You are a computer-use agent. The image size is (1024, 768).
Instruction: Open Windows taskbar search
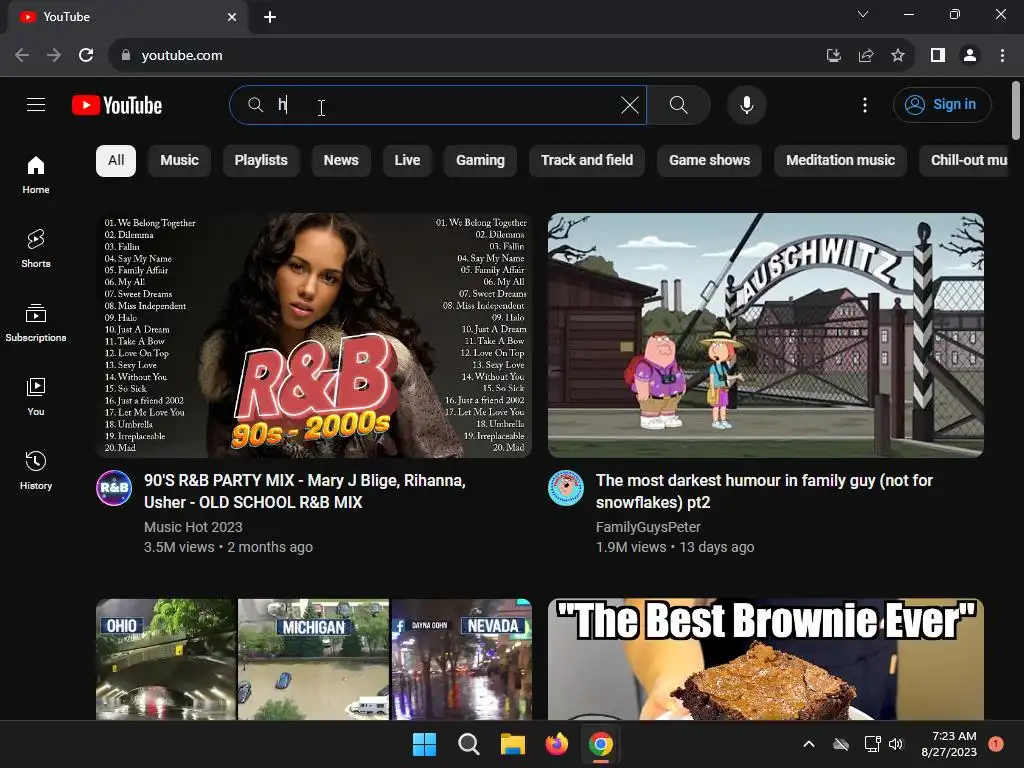click(468, 744)
